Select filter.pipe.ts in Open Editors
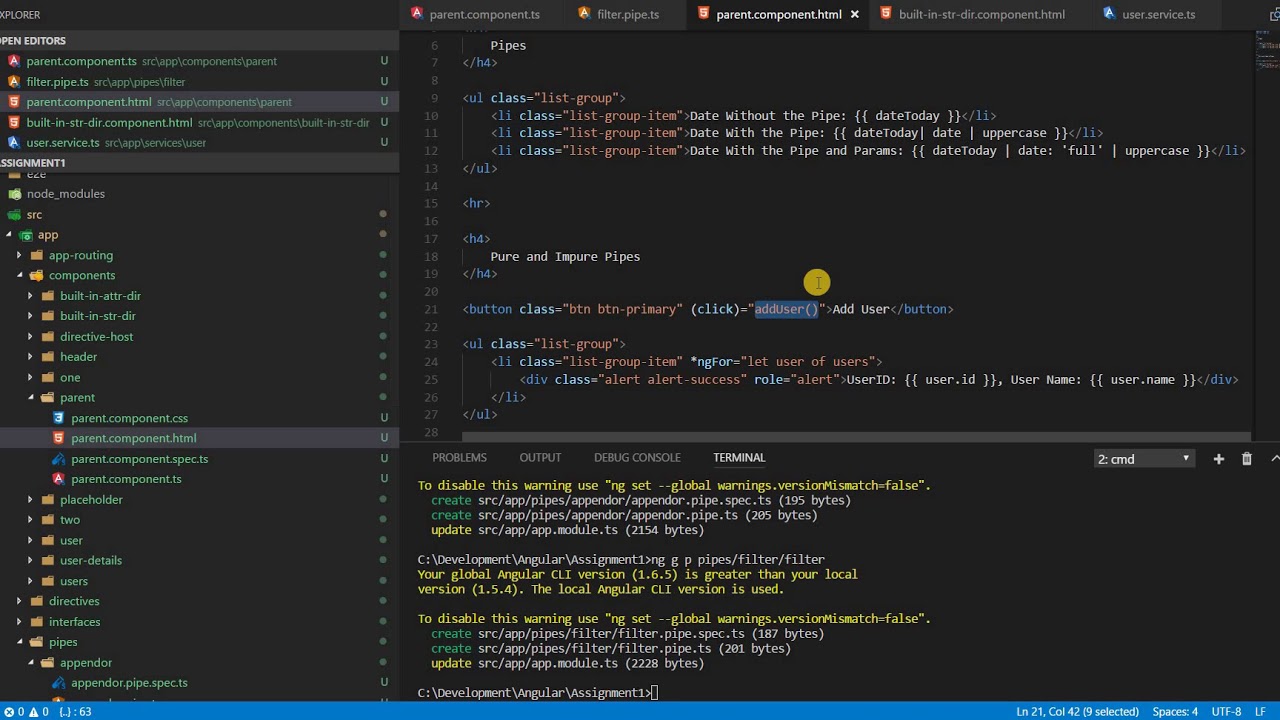This screenshot has height=720, width=1280. click(x=57, y=82)
